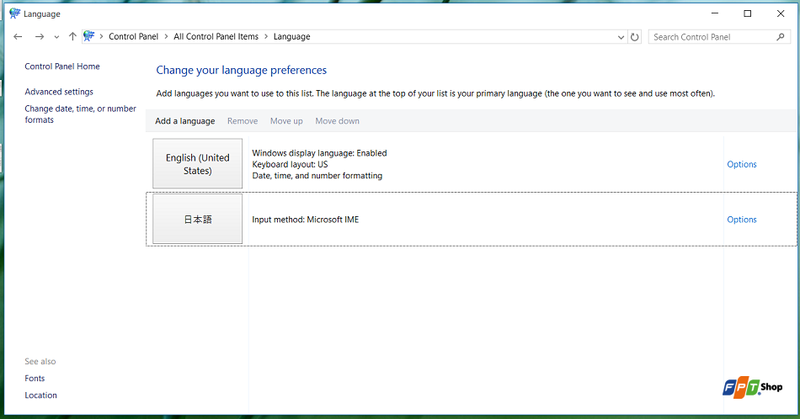This screenshot has width=800, height=419.
Task: Expand the chevron after Control Panel breadcrumb
Action: [x=166, y=37]
